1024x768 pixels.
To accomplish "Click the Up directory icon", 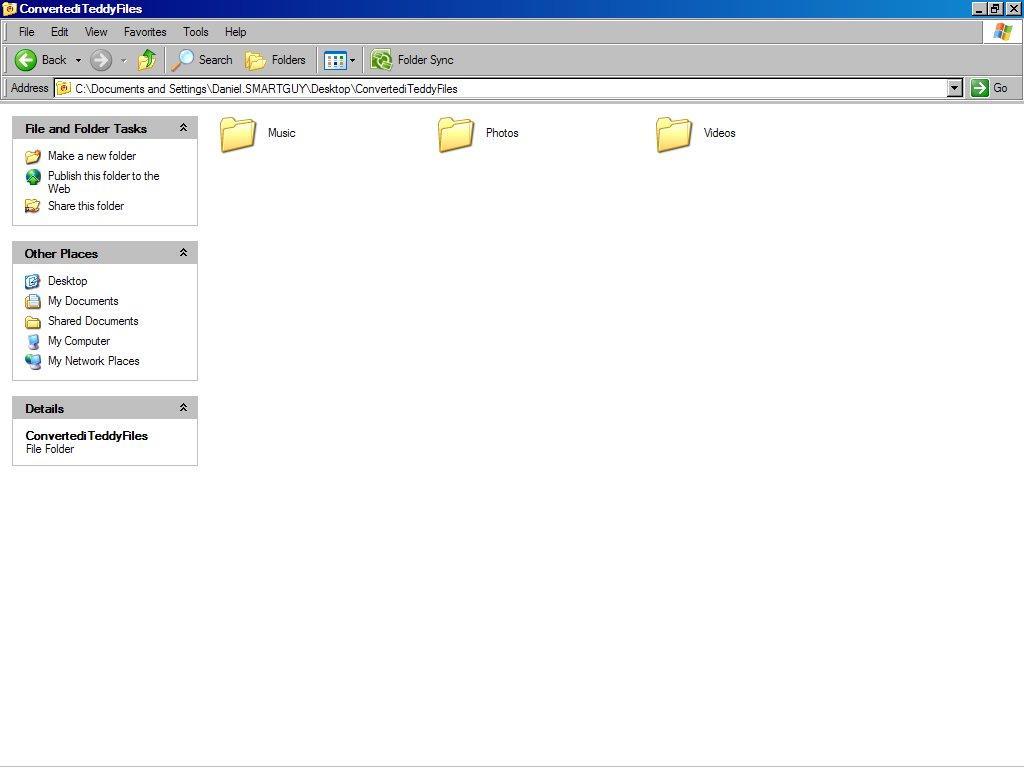I will tap(146, 60).
